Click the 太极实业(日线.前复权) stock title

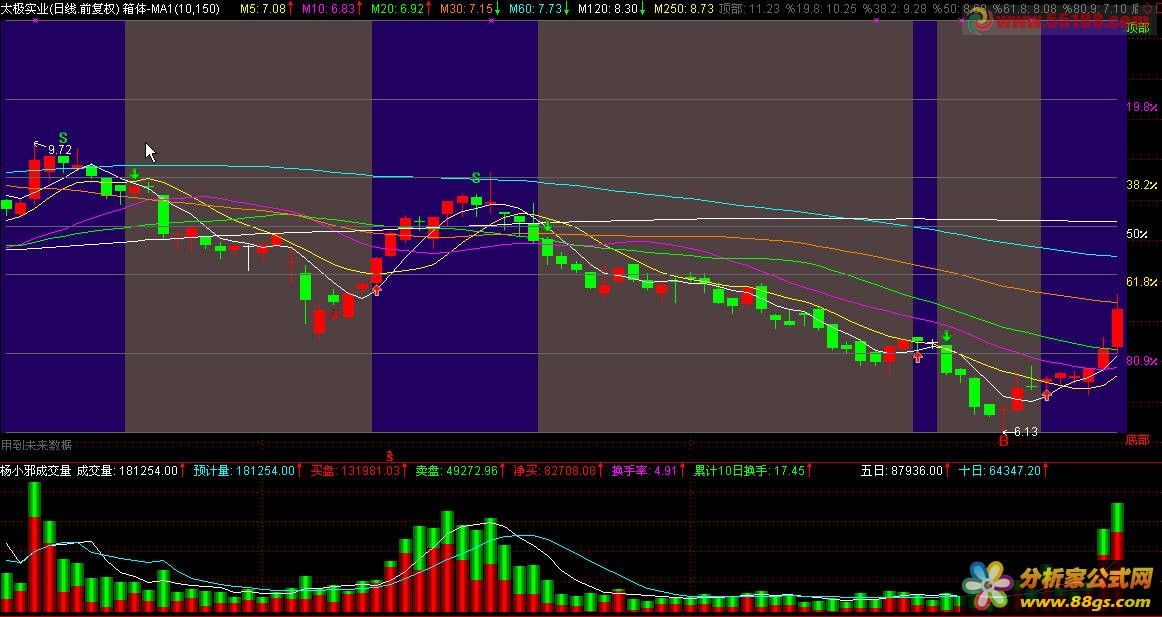tap(60, 8)
